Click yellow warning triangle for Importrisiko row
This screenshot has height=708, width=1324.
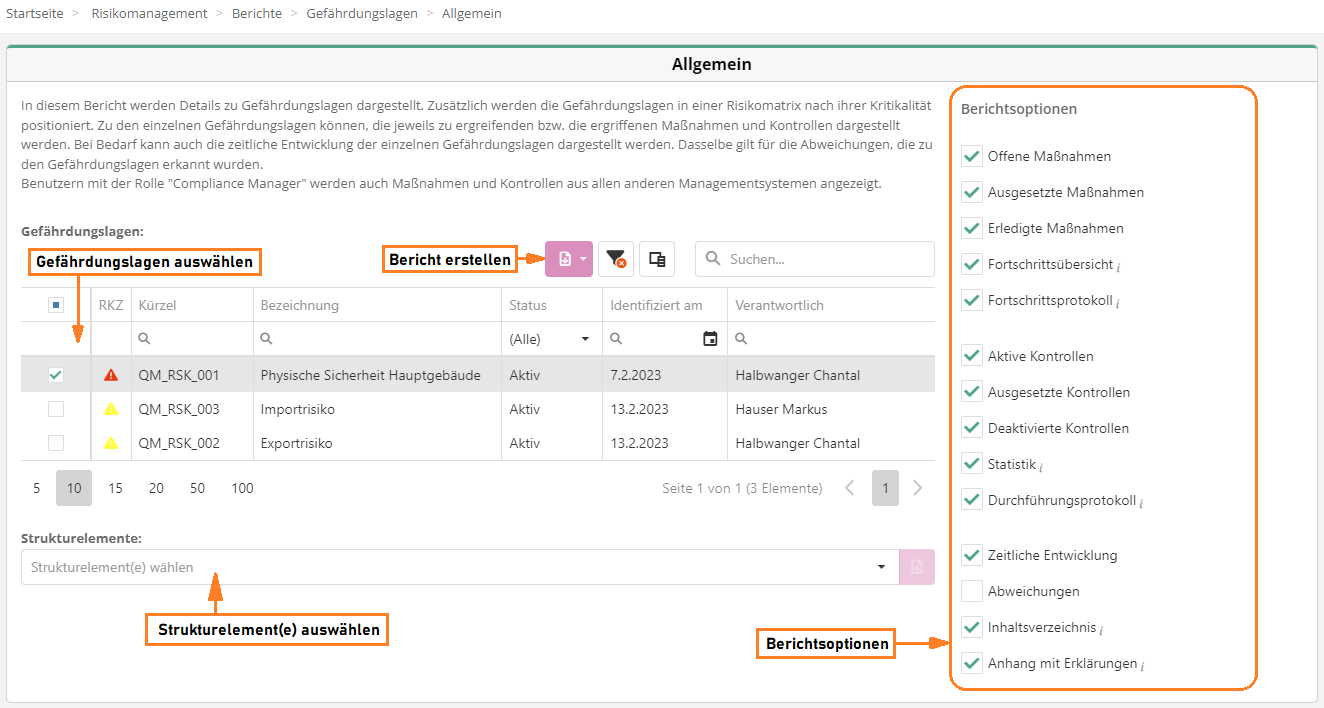pyautogui.click(x=111, y=409)
